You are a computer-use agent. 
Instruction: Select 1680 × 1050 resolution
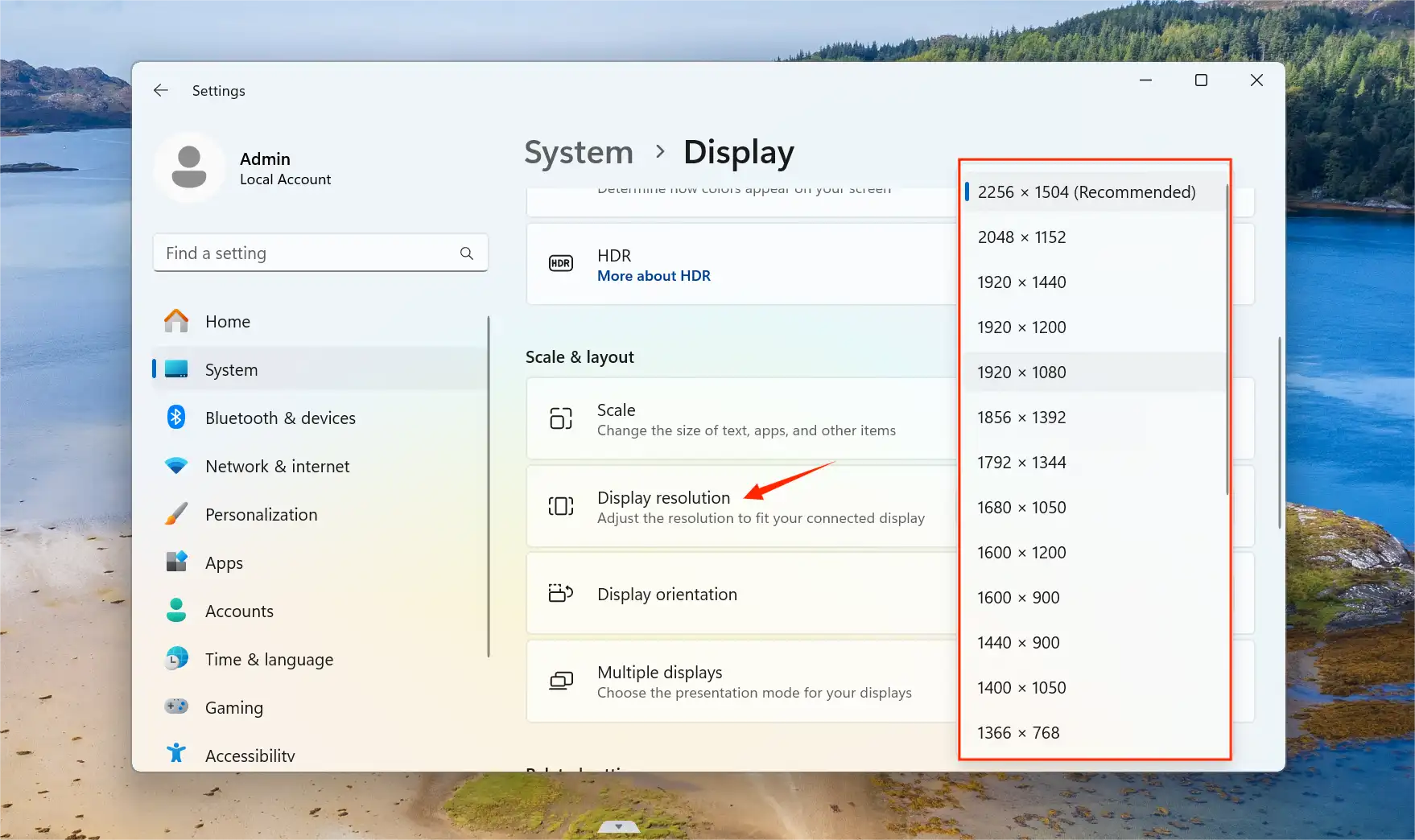1094,507
